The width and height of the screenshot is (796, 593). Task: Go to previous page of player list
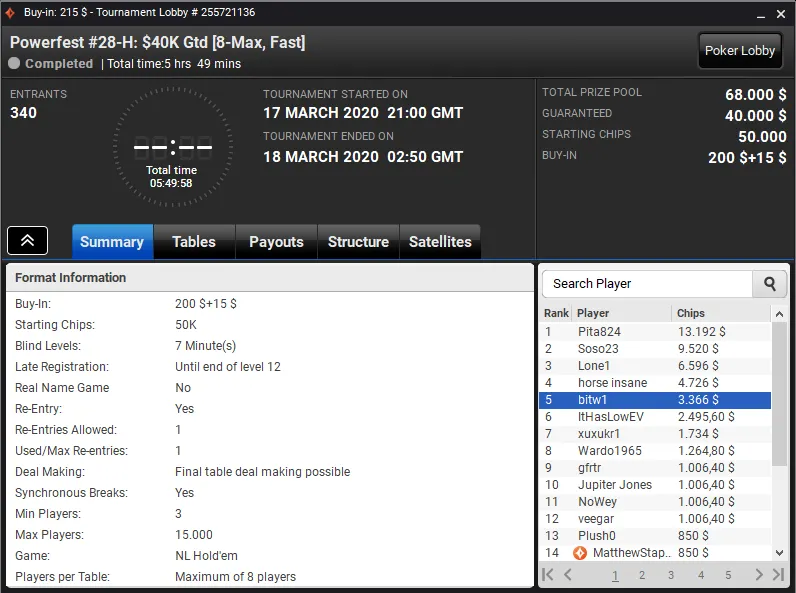(568, 574)
